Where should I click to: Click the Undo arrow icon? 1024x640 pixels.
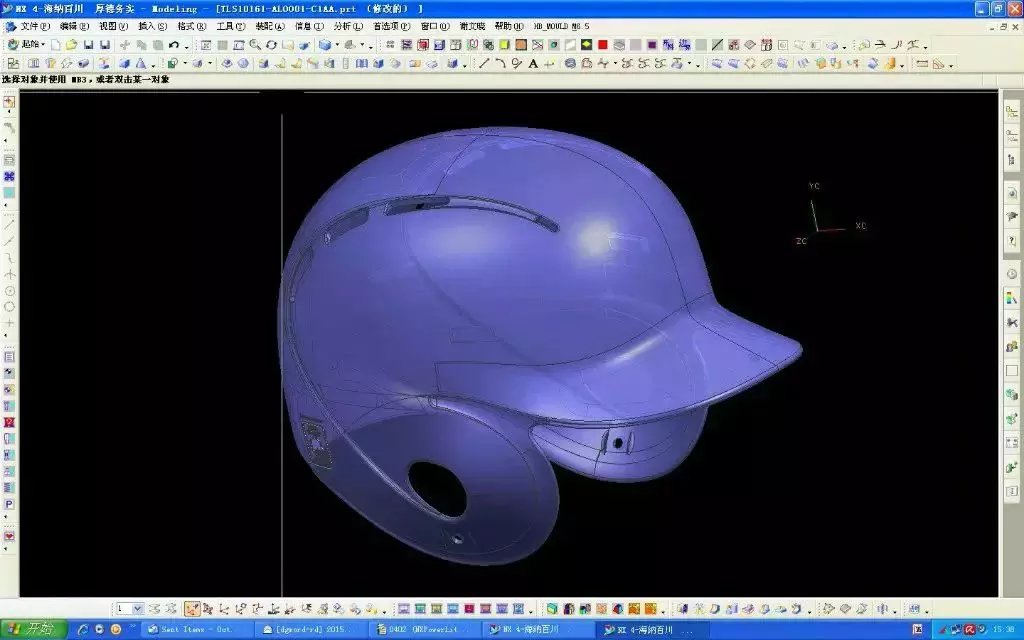coord(174,45)
